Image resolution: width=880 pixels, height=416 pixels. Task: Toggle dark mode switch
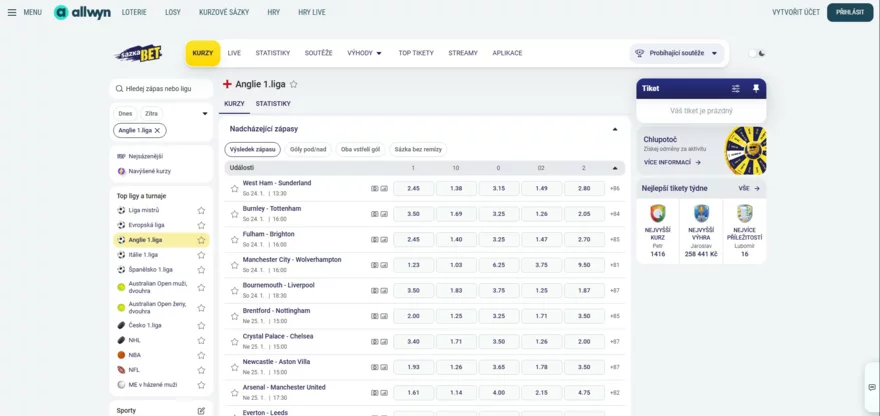click(x=757, y=53)
